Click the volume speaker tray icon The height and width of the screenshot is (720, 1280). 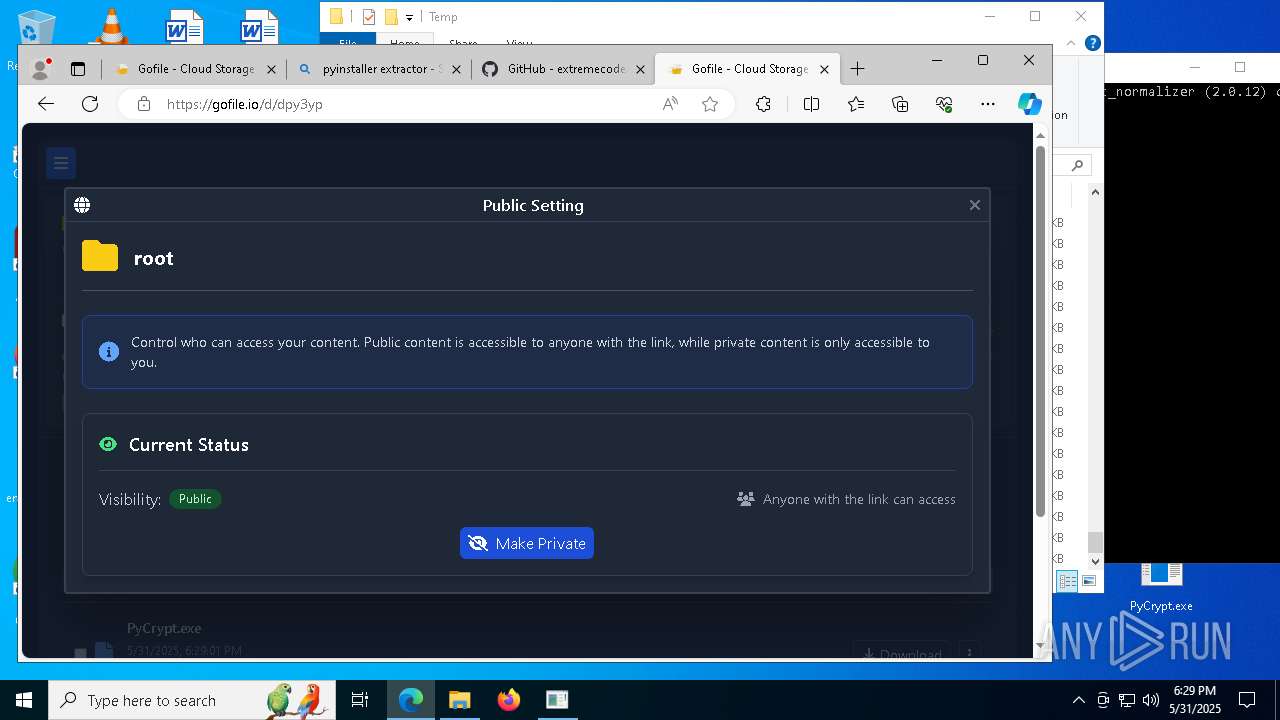tap(1151, 700)
